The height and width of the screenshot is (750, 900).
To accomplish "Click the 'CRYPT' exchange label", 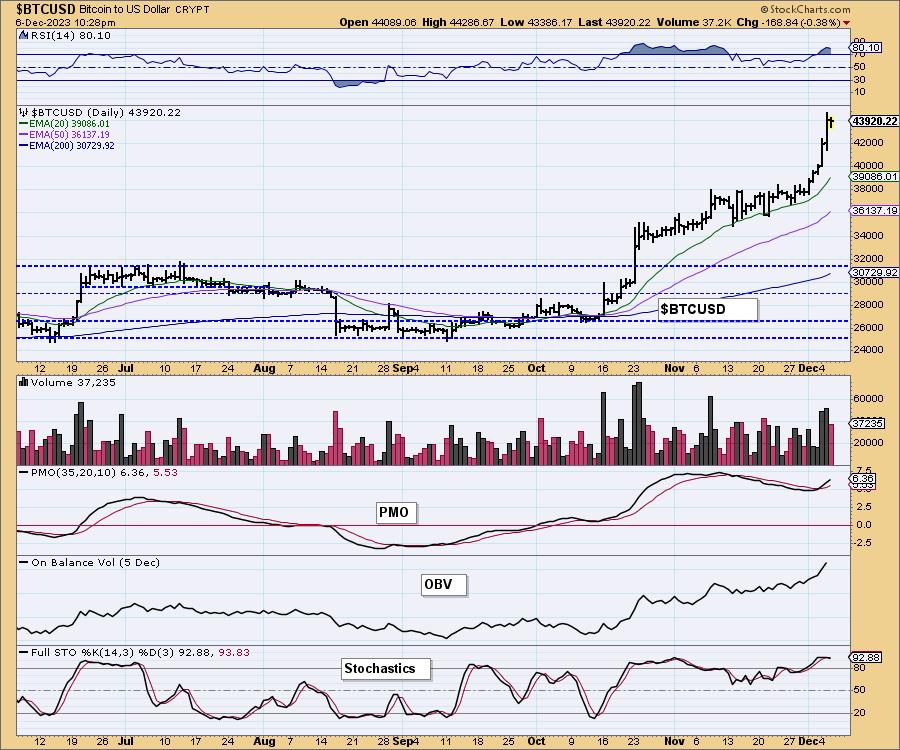I will click(192, 10).
